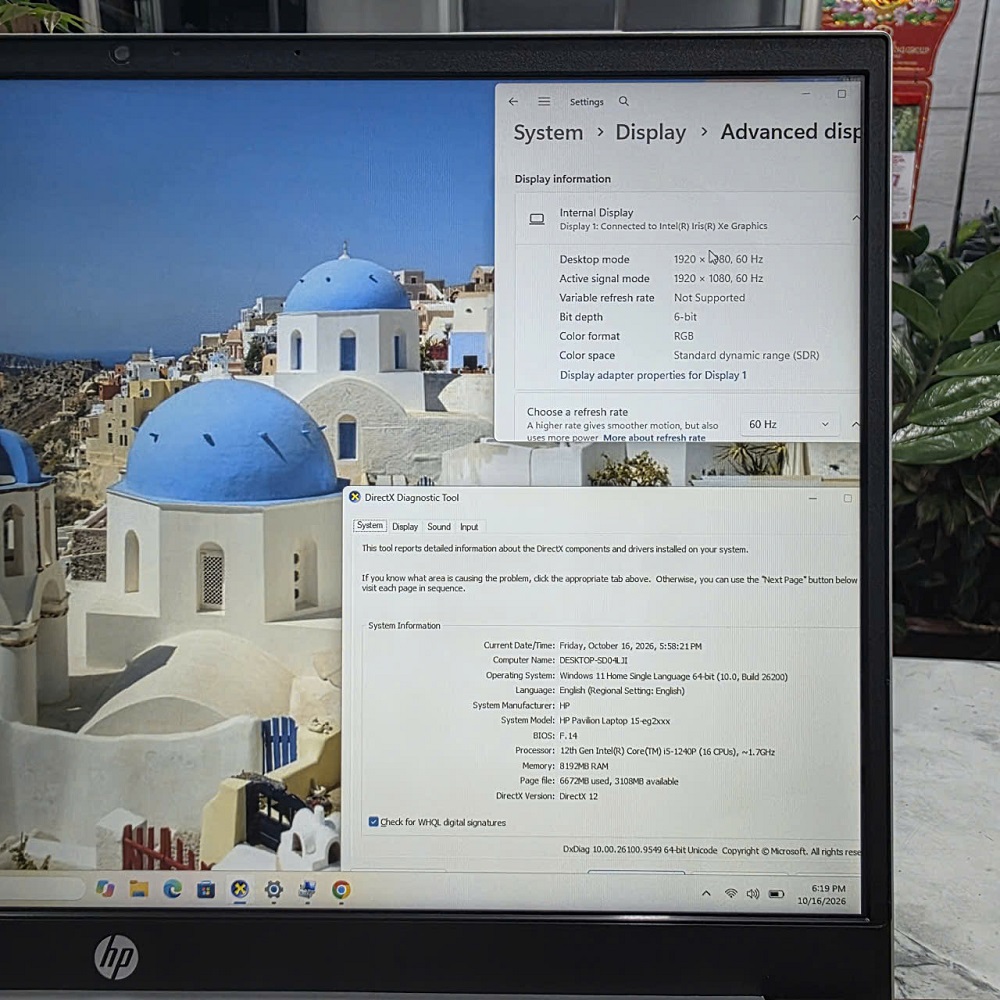This screenshot has height=1000, width=1000.
Task: Click the Color format RGB value
Action: point(683,335)
